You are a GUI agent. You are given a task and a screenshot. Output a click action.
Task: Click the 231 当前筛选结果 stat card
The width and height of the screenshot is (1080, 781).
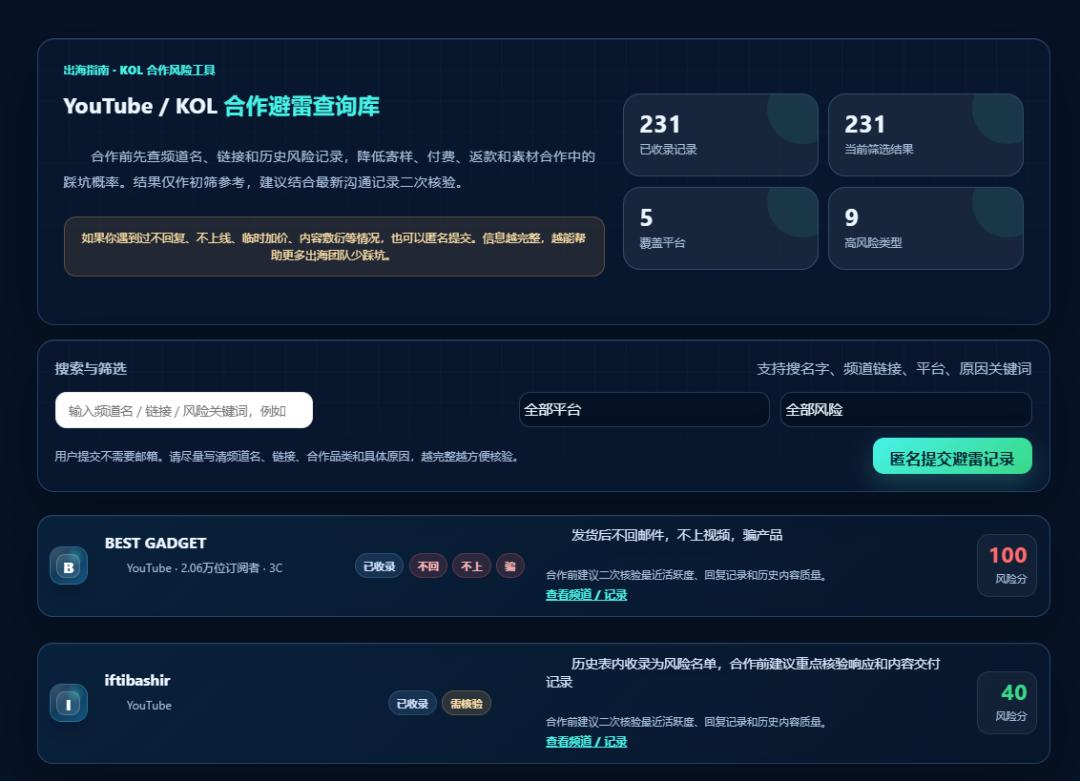(926, 135)
